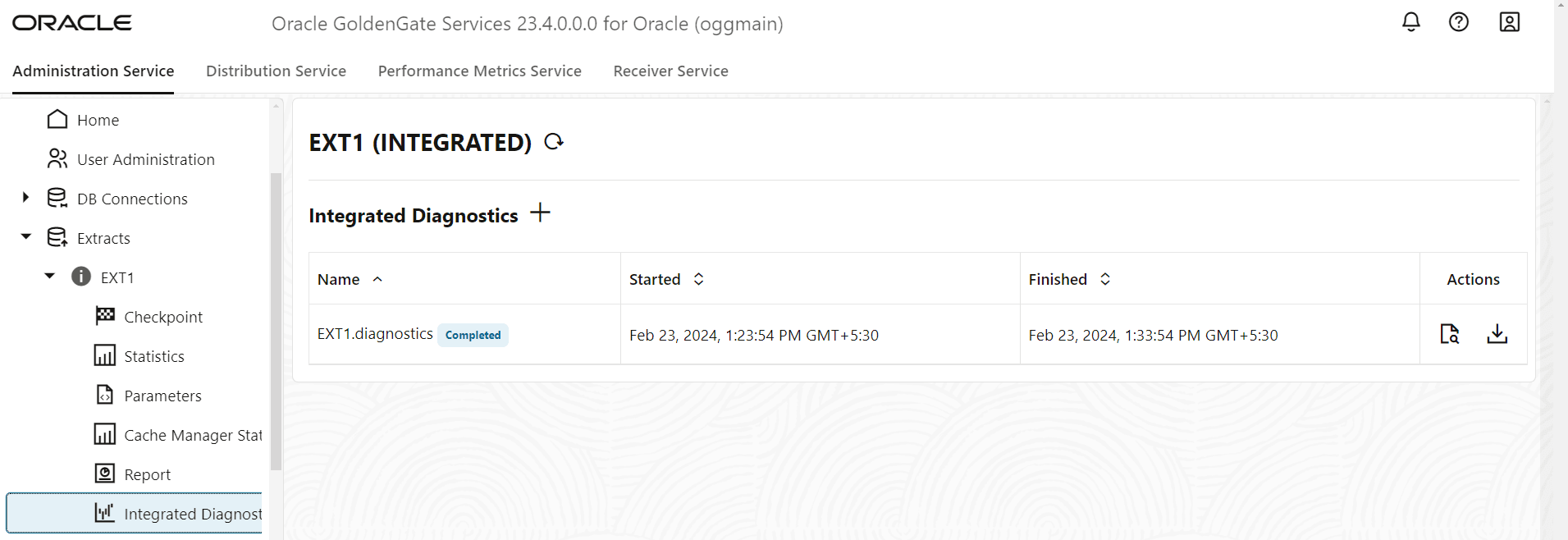Switch to the Distribution Service tab
This screenshot has width=1568, height=540.
click(x=276, y=71)
